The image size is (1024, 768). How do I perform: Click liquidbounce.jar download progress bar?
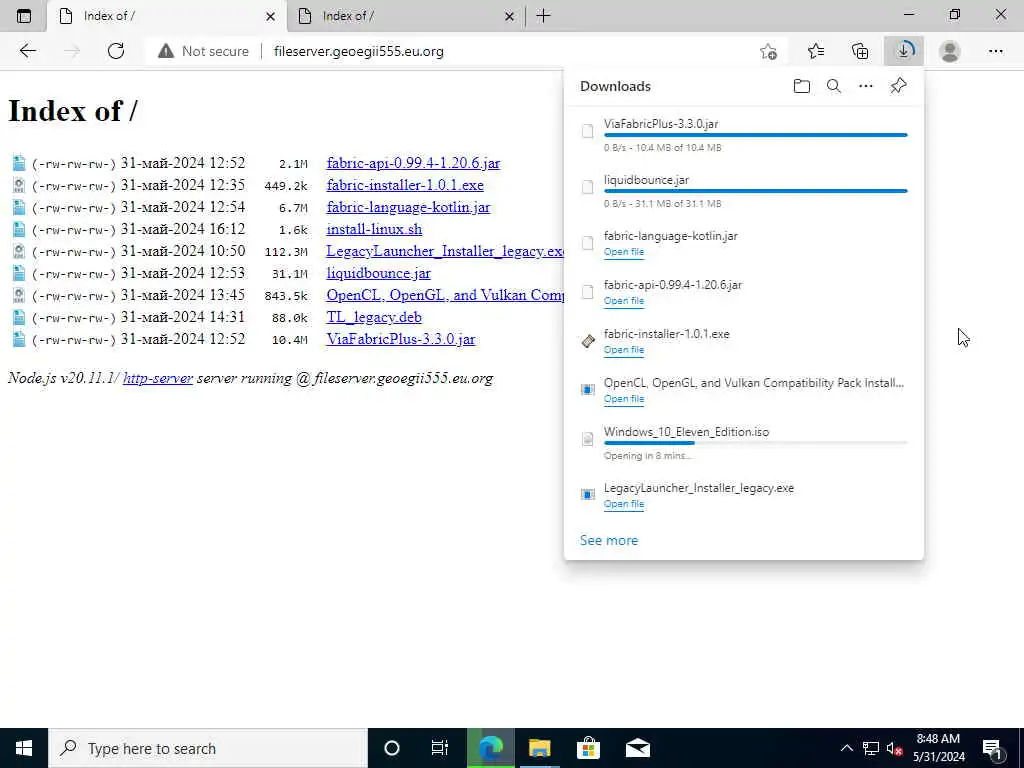click(x=756, y=191)
